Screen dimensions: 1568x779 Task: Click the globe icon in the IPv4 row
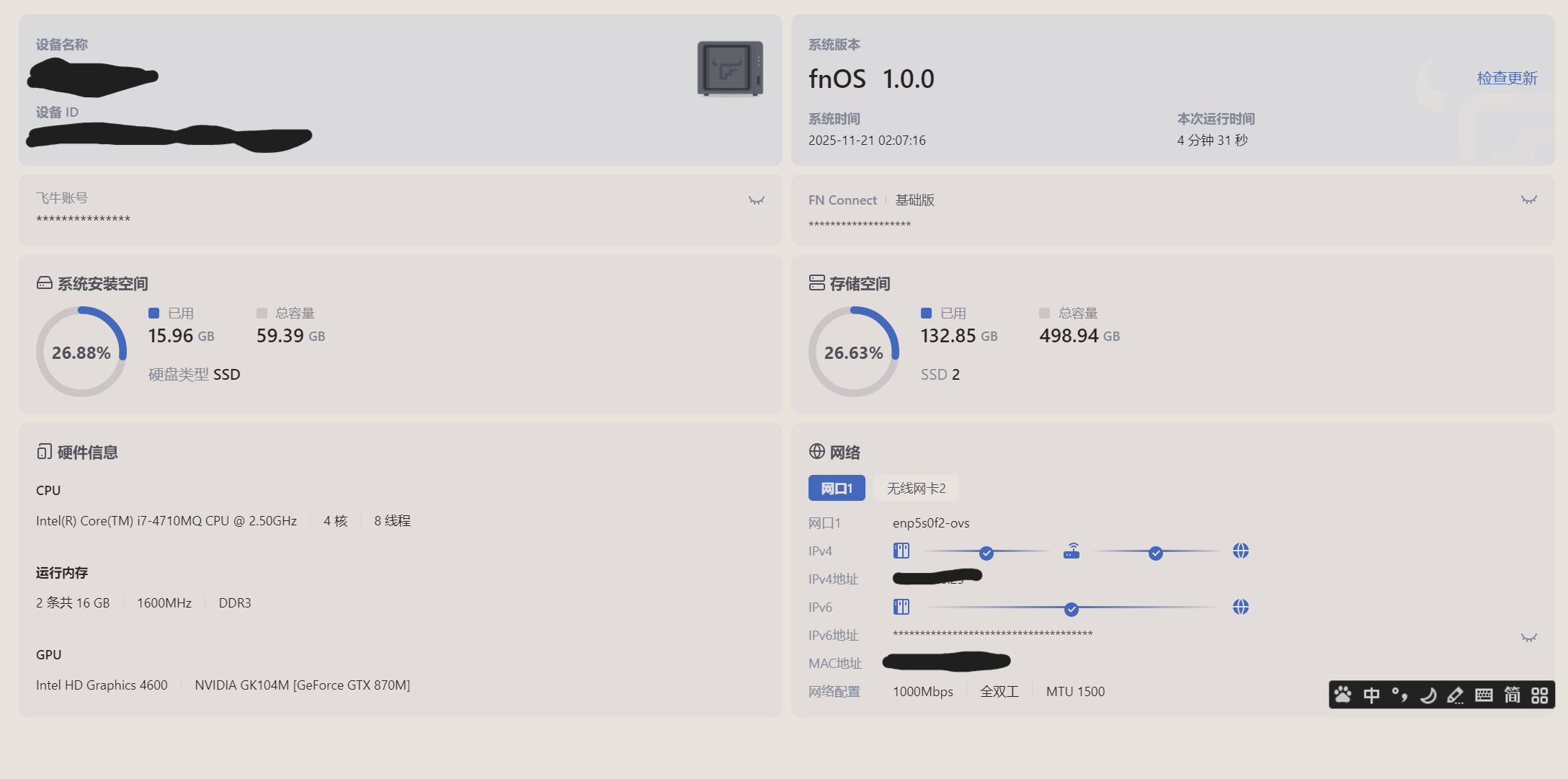click(x=1240, y=551)
